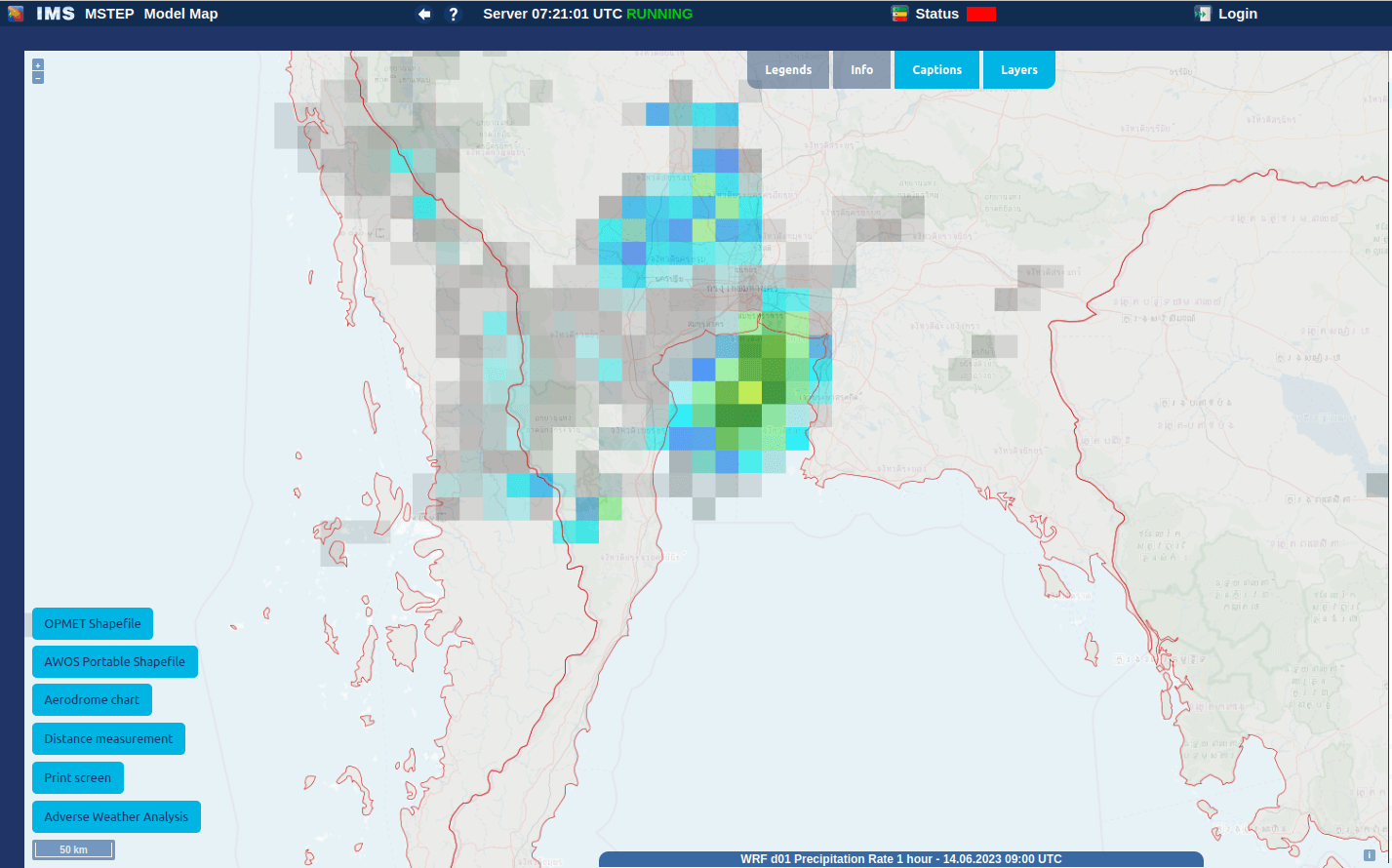The width and height of the screenshot is (1392, 868).
Task: Click the OPMET Shapefile button
Action: pos(92,623)
